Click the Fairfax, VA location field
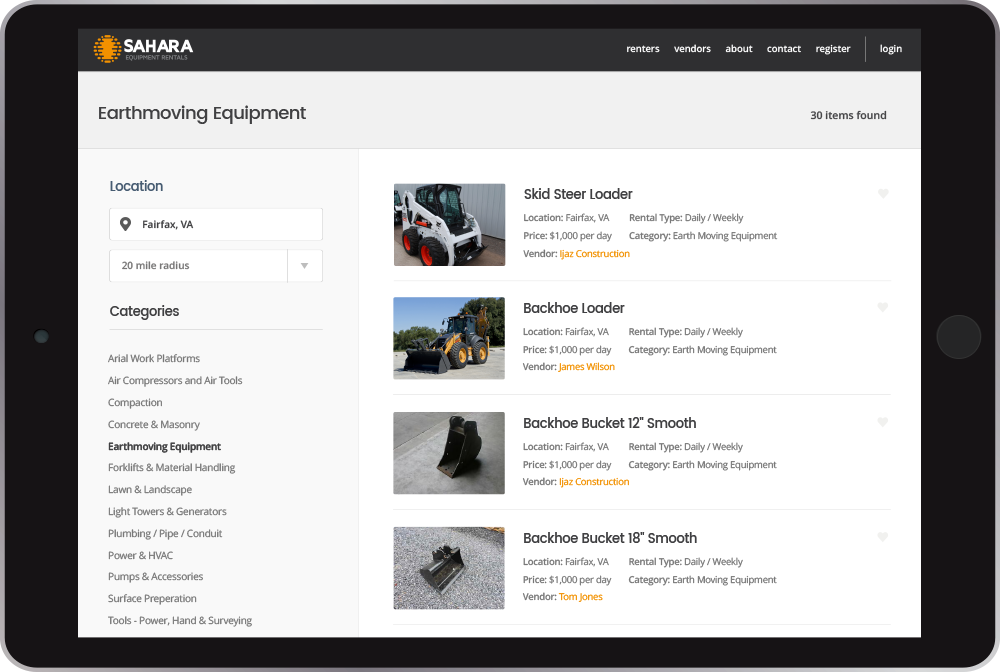Image resolution: width=1000 pixels, height=672 pixels. click(x=225, y=224)
